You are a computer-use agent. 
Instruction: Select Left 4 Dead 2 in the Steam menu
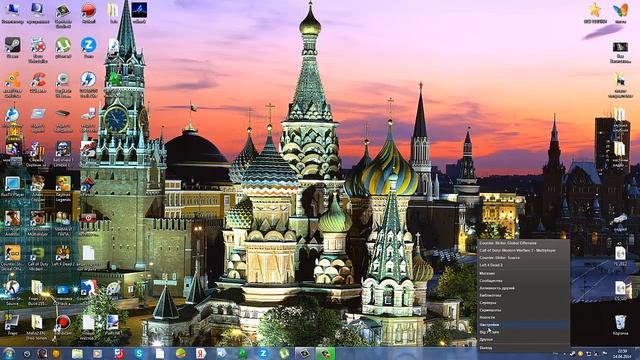pos(524,265)
